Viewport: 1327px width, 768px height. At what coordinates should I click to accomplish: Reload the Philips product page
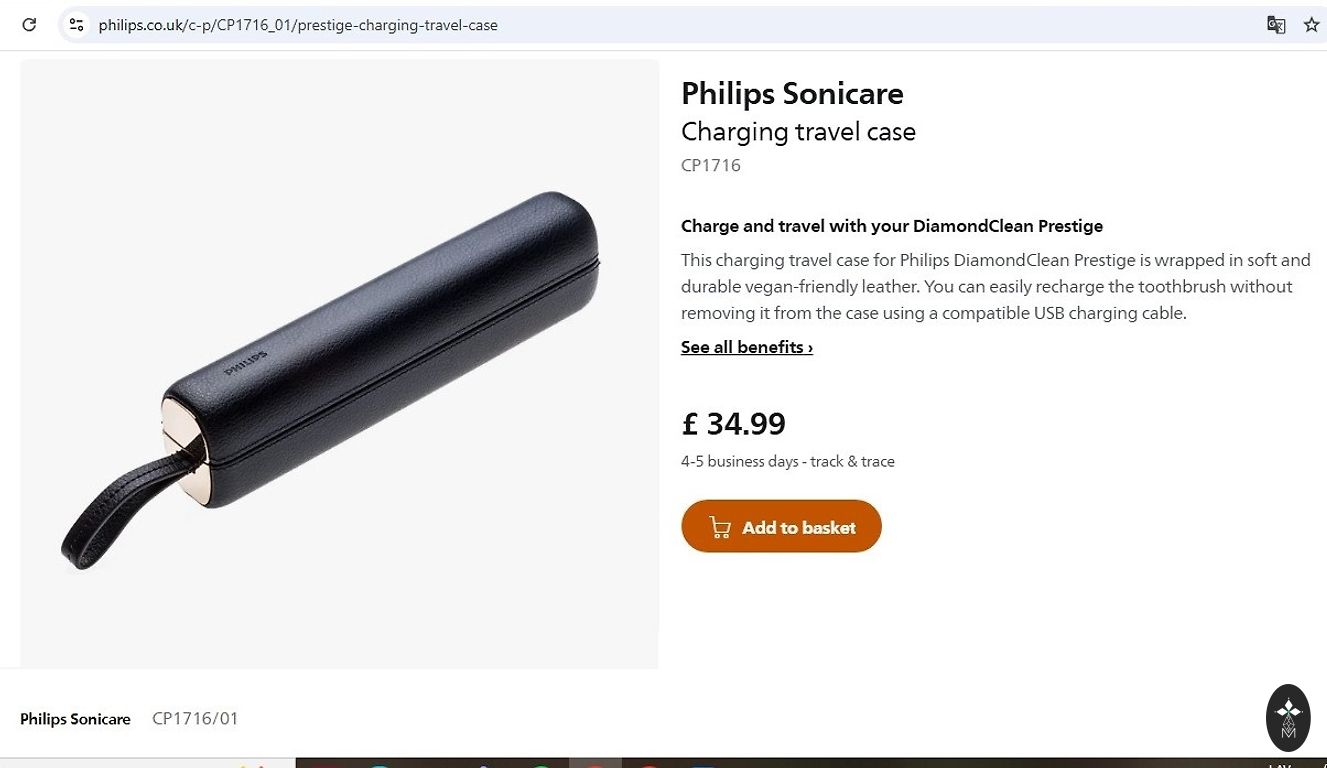(29, 25)
